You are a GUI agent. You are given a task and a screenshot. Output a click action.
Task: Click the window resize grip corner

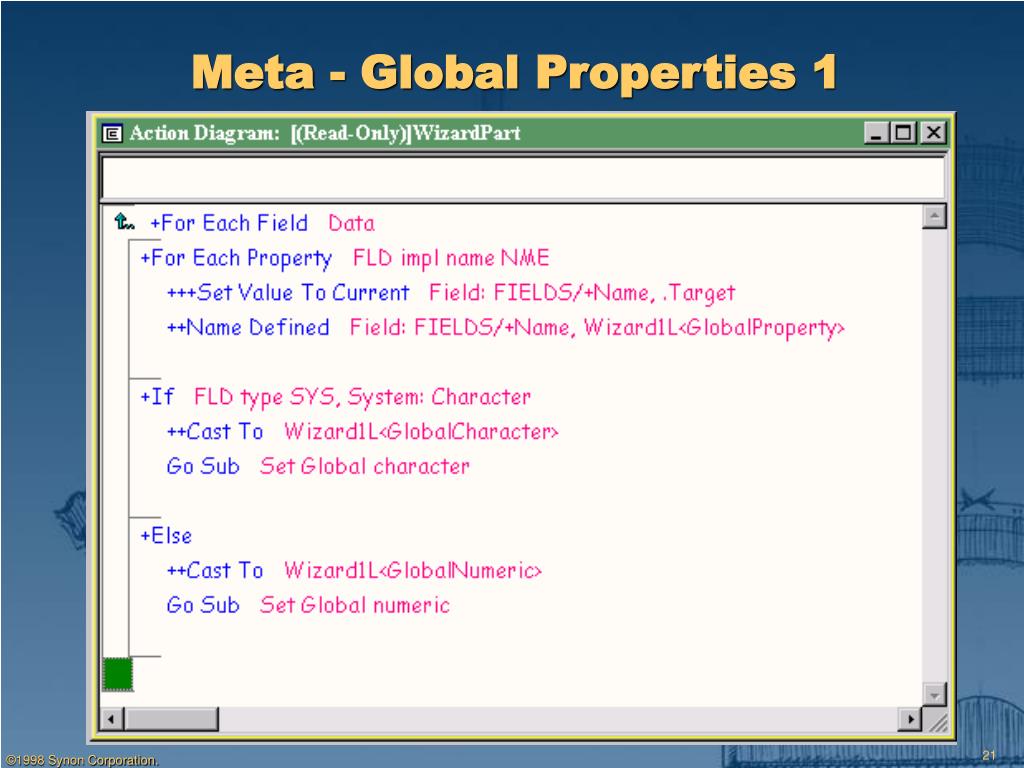point(936,721)
